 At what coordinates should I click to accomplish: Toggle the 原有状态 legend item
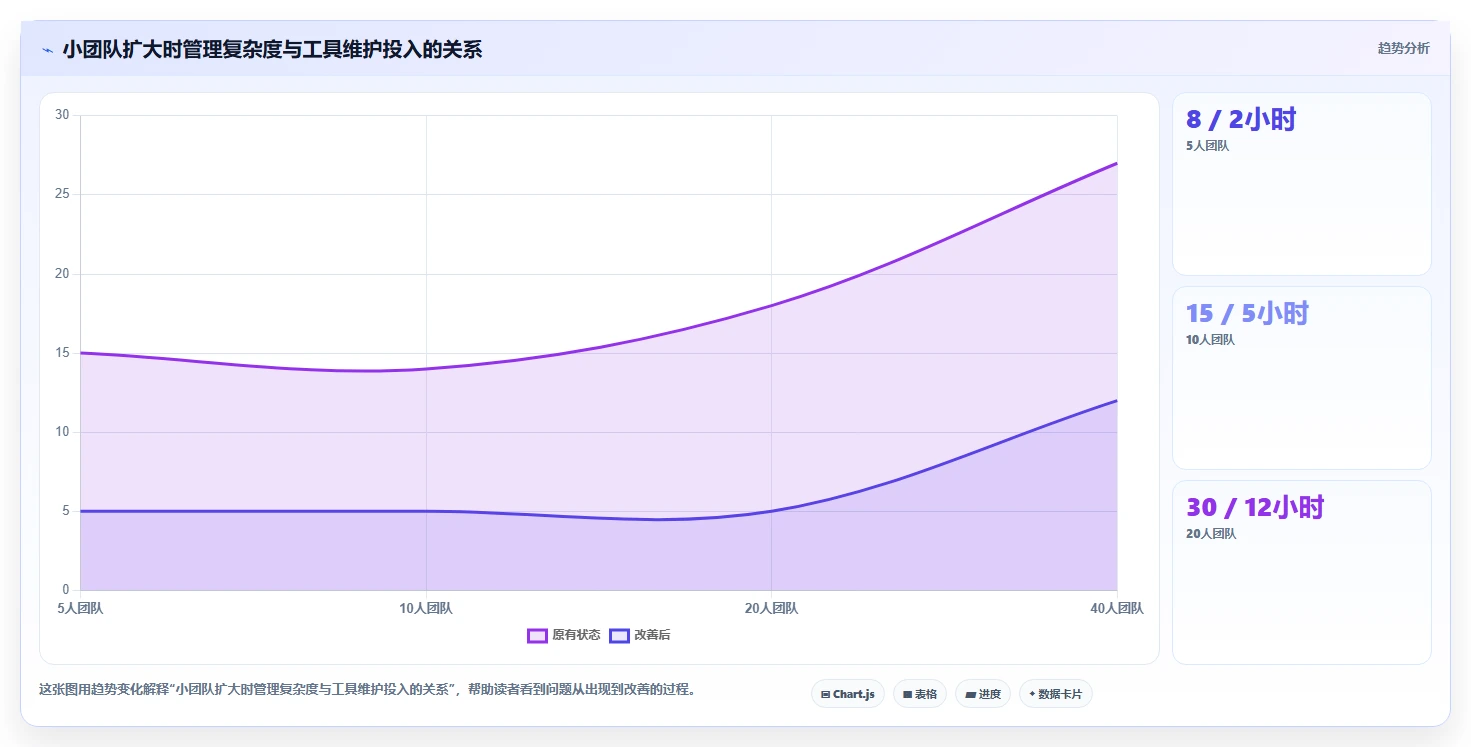(564, 635)
